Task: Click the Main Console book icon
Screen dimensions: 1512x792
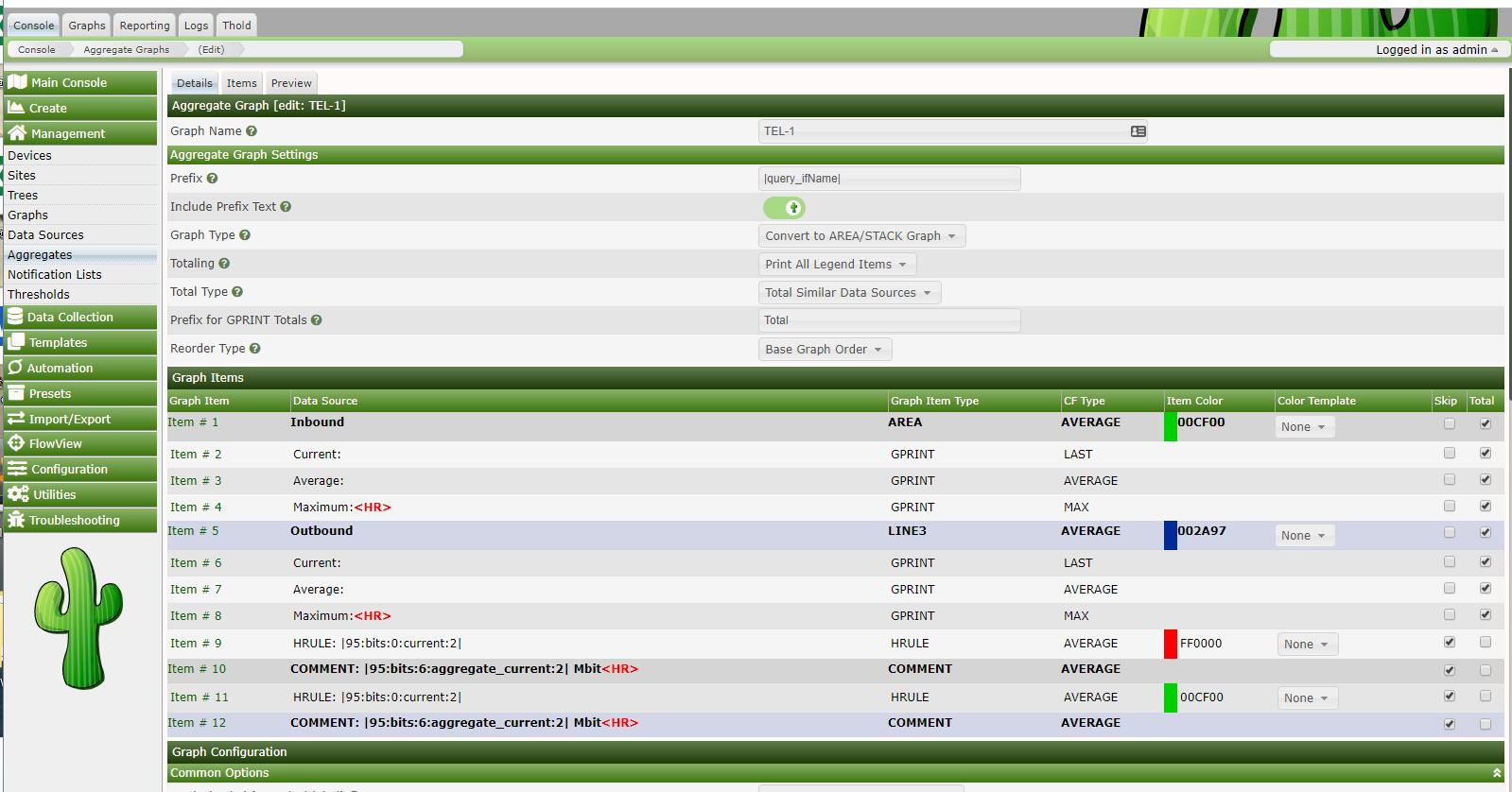Action: click(17, 82)
